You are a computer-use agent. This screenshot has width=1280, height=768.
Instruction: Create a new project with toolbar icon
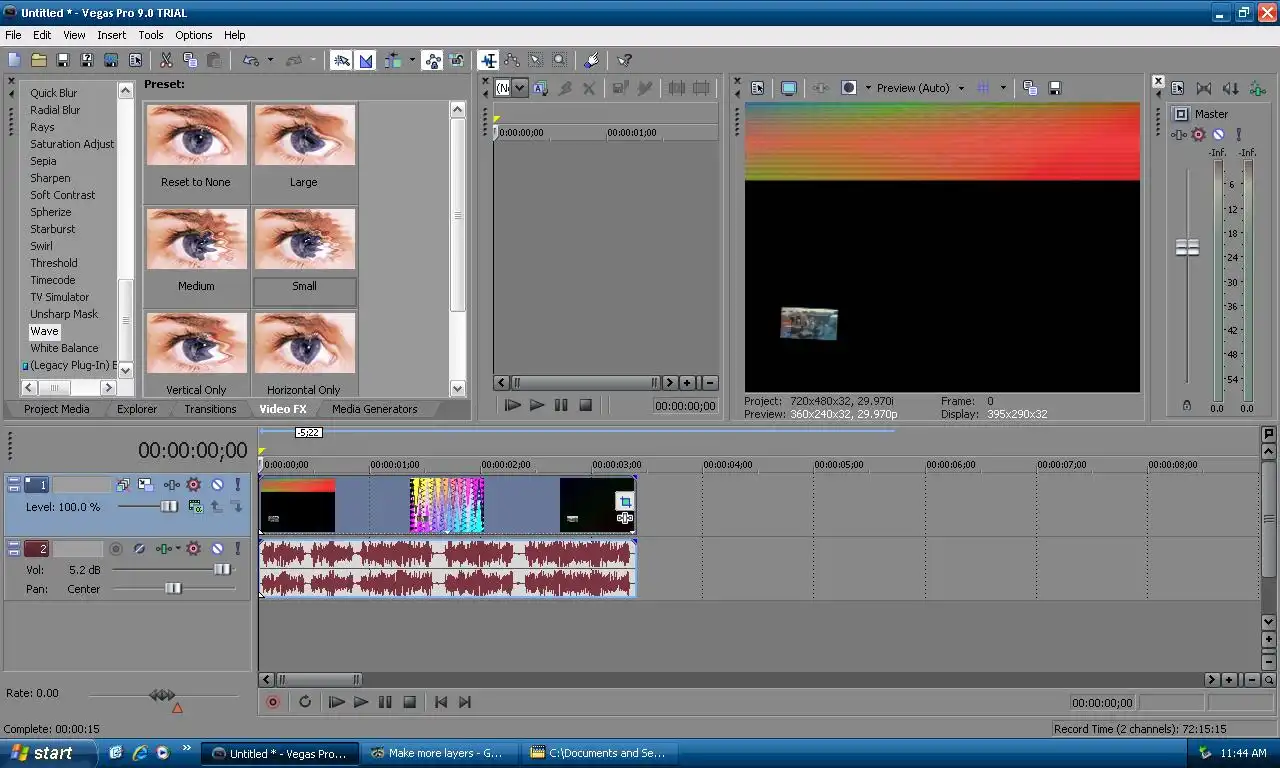14,61
